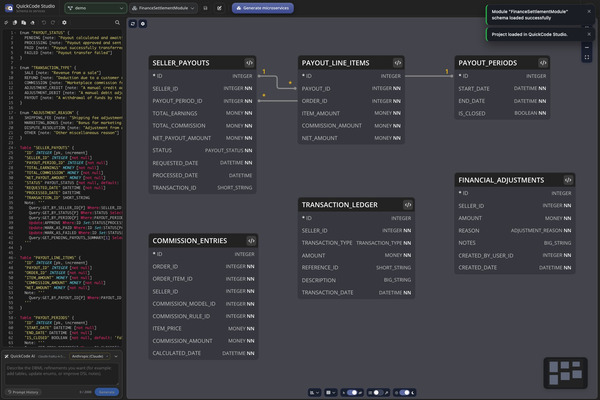Collapse Enum PAYOUT_STATUS fold arrow at line 1

[x=16, y=33]
